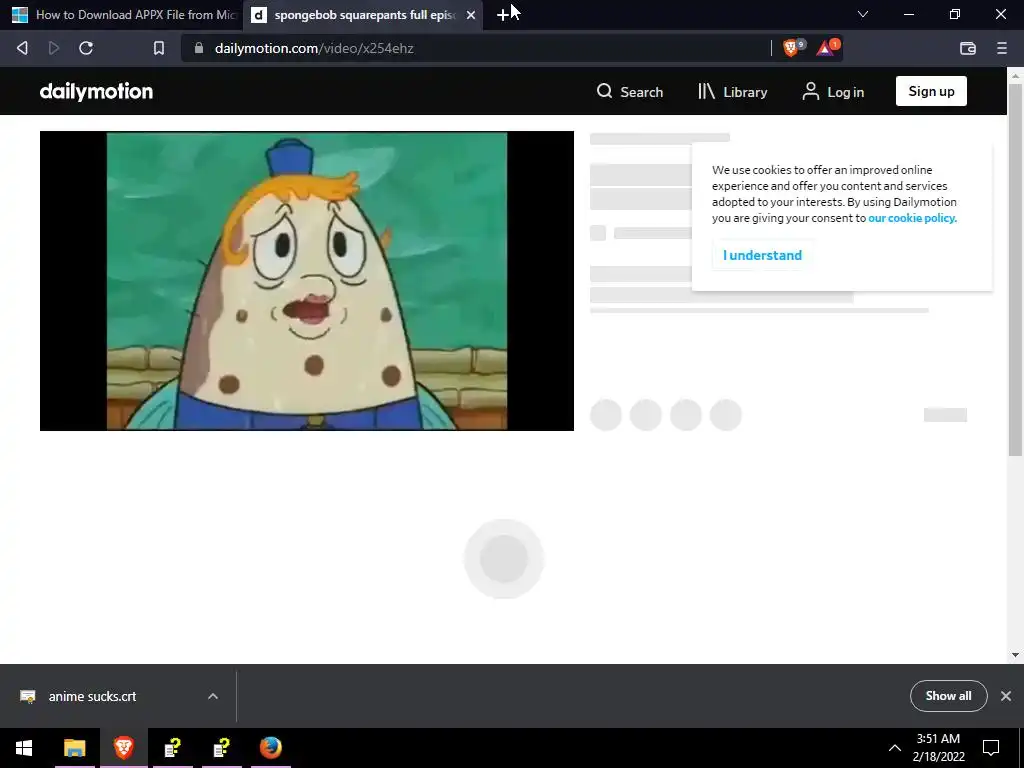Screen dimensions: 1024x768
Task: Reload the Dailymotion page
Action: tap(86, 48)
